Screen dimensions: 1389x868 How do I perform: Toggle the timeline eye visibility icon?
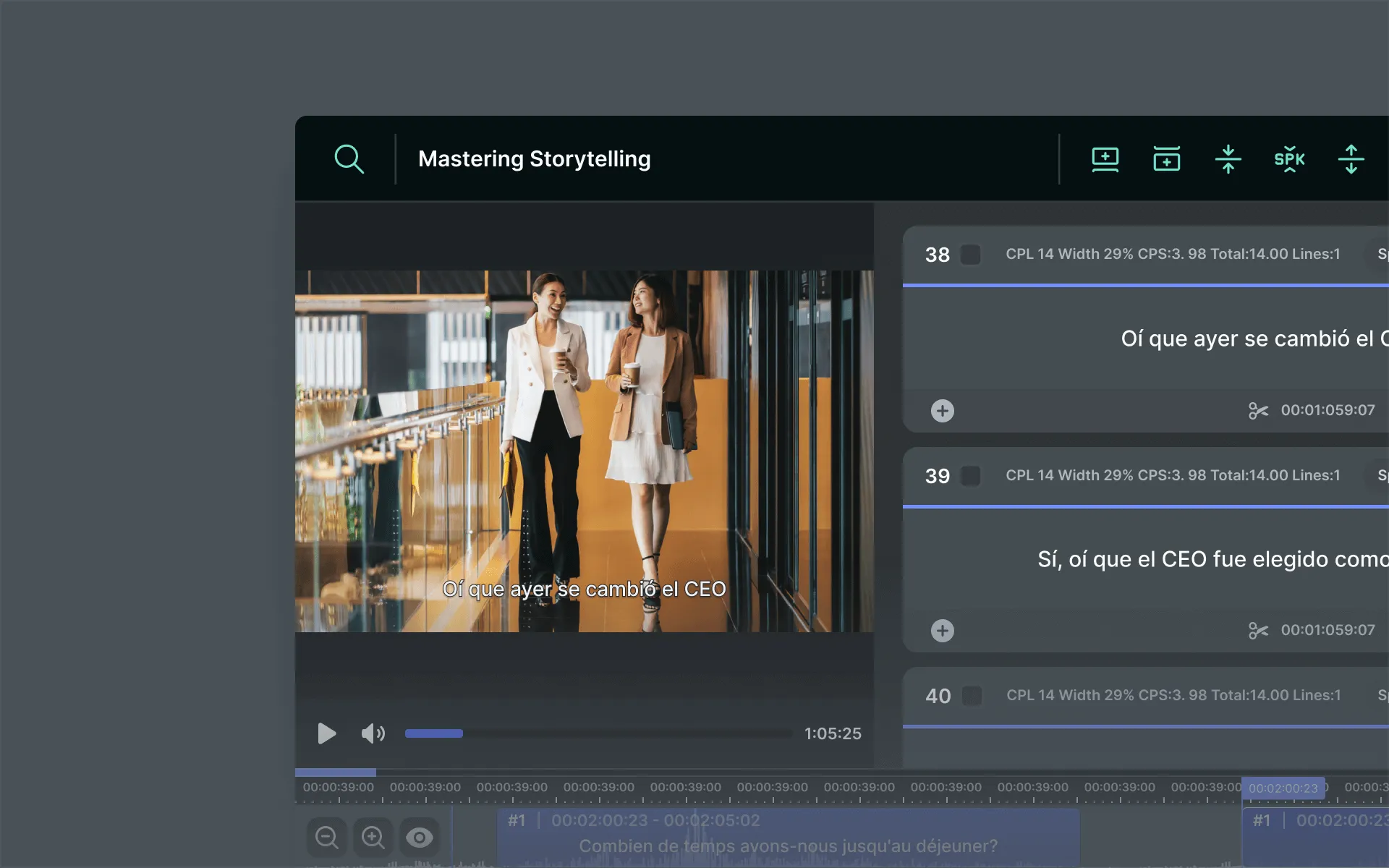coord(420,838)
